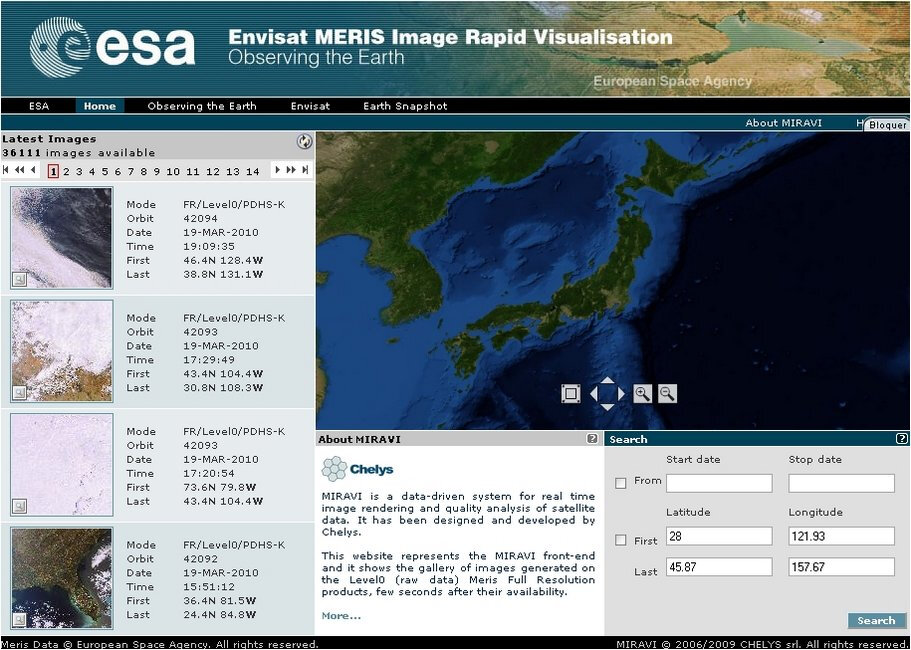911x650 pixels.
Task: Pan the map to the right
Action: (x=621, y=394)
